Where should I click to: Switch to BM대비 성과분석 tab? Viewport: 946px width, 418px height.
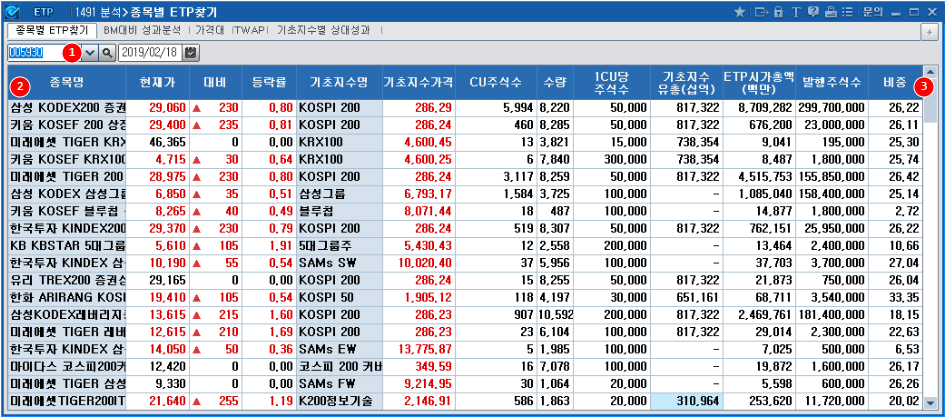pyautogui.click(x=140, y=31)
